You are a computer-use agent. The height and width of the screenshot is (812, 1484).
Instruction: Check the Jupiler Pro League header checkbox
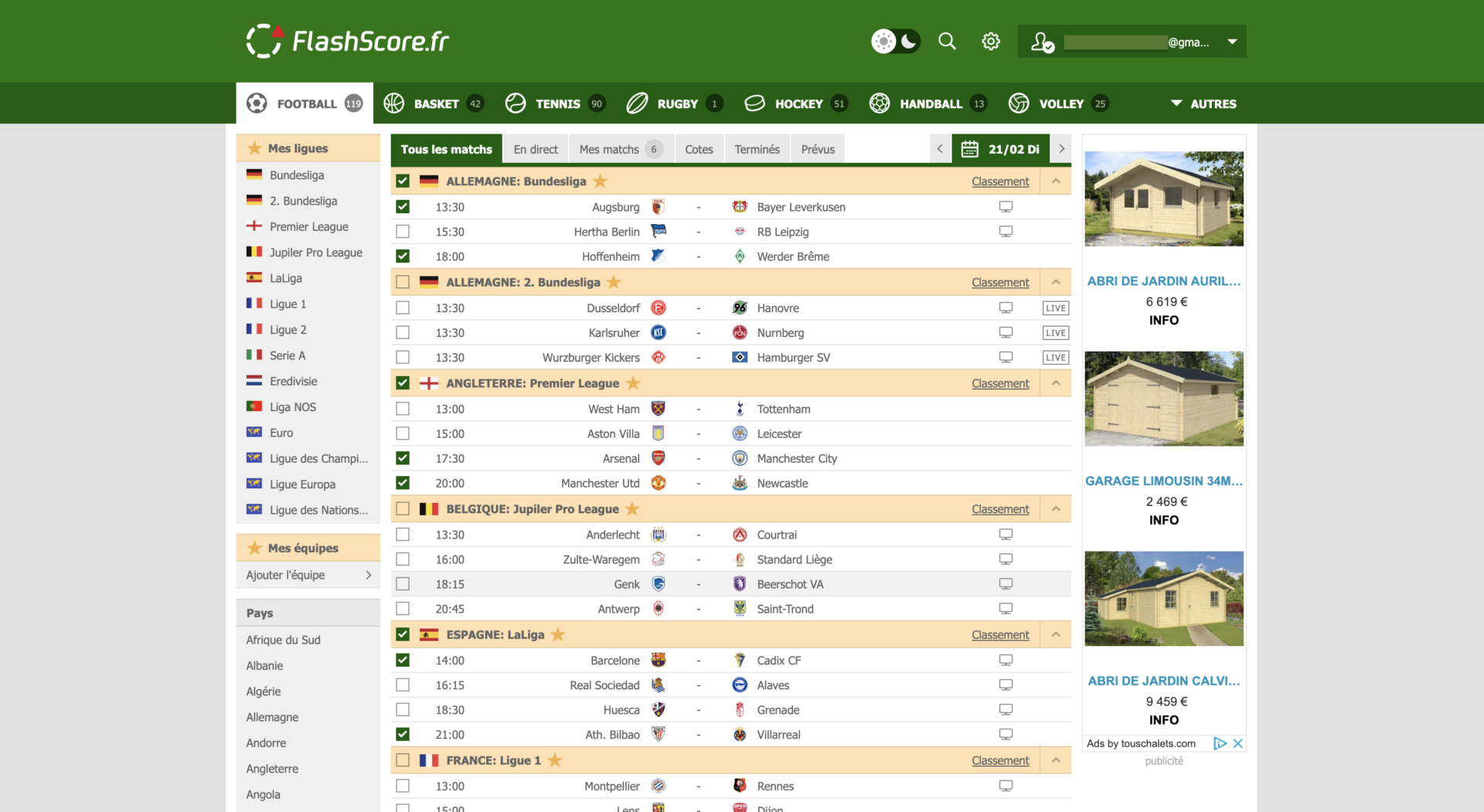[x=403, y=508]
